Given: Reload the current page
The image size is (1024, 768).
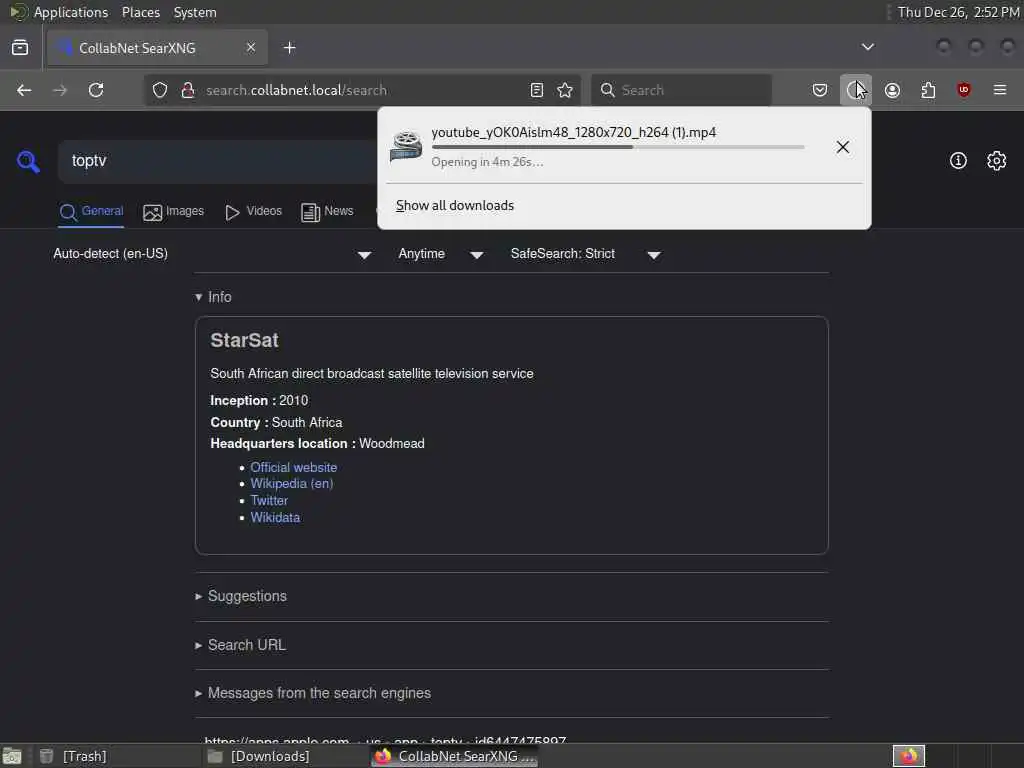Looking at the screenshot, I should [96, 90].
